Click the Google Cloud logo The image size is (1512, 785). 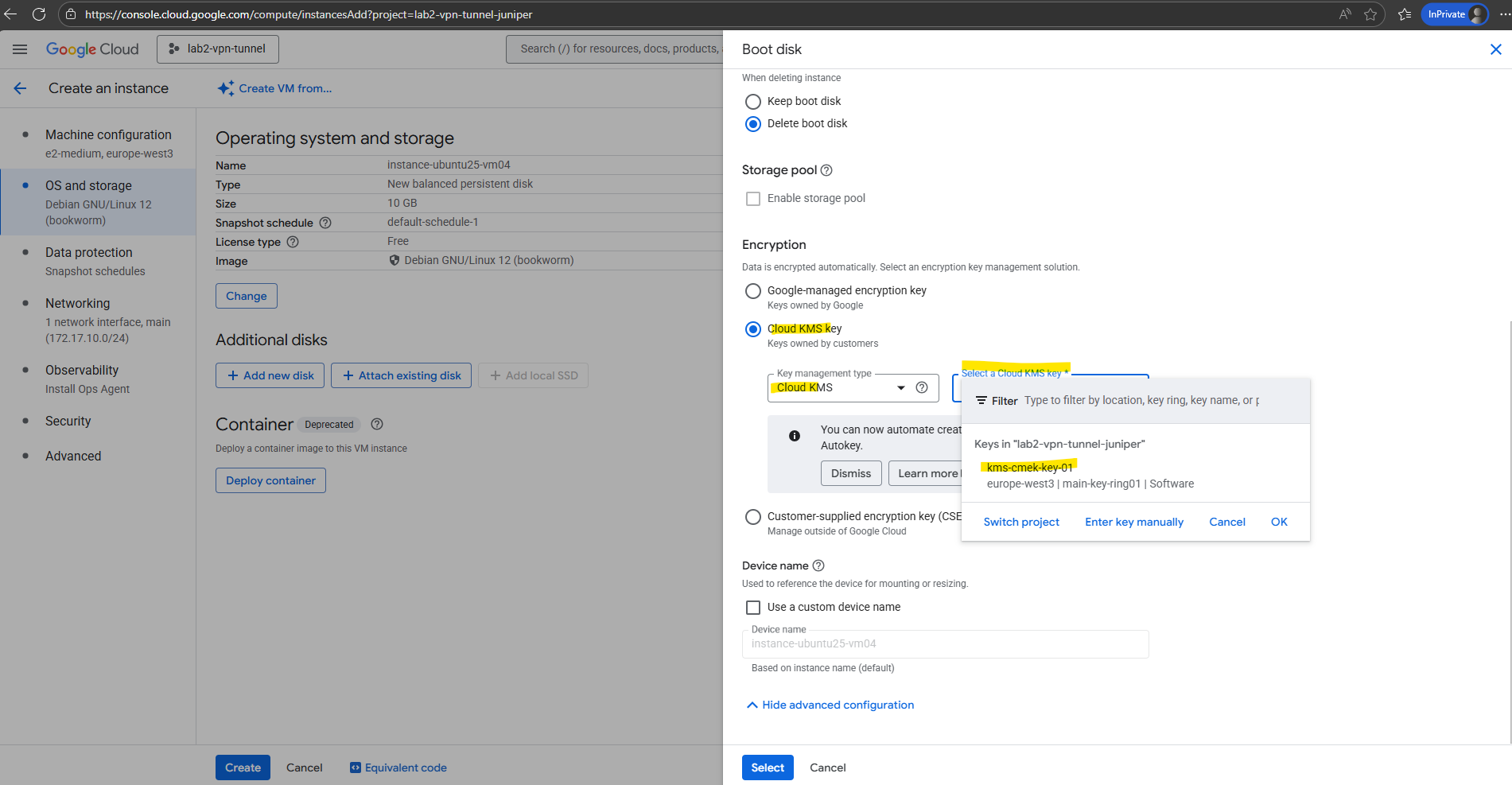[x=92, y=49]
